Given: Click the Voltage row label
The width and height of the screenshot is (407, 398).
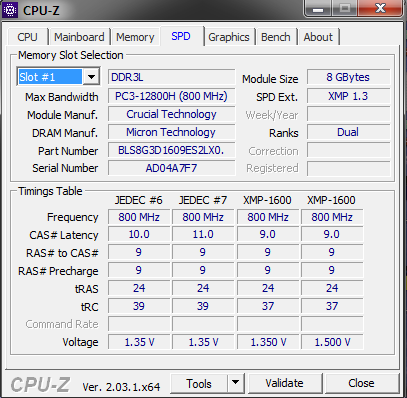Looking at the screenshot, I should tap(80, 342).
